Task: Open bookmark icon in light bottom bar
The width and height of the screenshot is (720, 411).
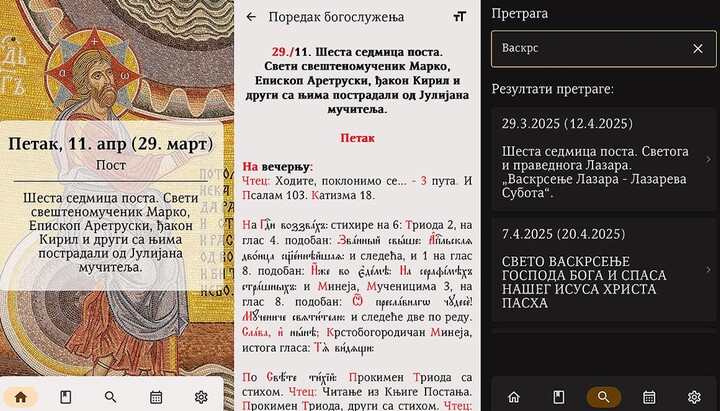Action: [66, 397]
